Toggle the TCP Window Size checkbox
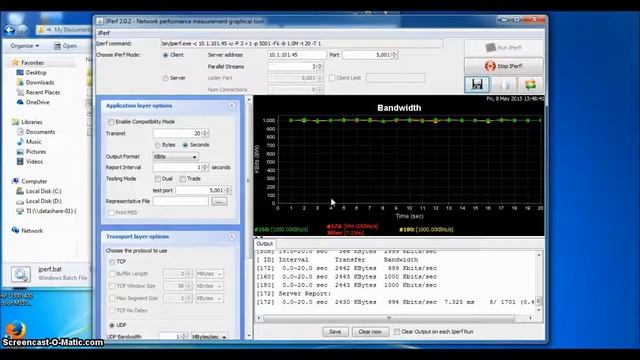Image resolution: width=640 pixels, height=360 pixels. (112, 286)
